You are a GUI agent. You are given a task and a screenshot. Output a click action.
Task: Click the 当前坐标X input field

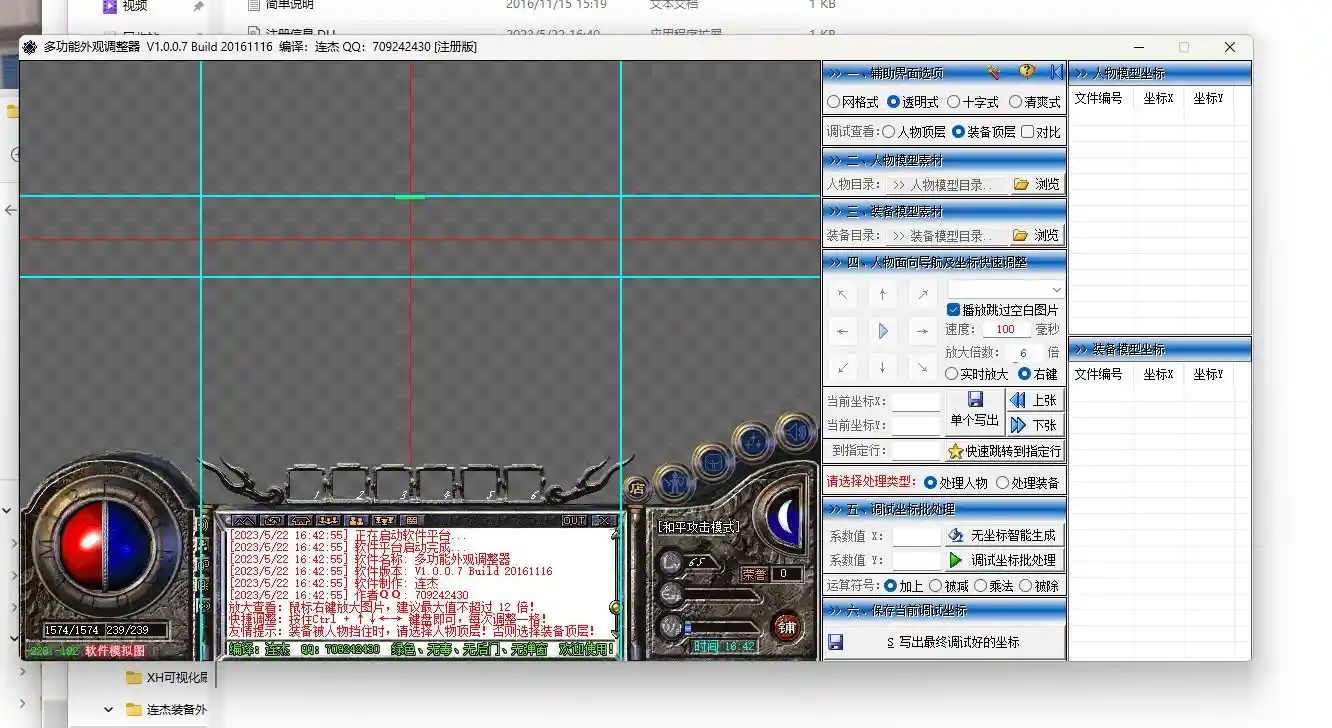tap(916, 402)
